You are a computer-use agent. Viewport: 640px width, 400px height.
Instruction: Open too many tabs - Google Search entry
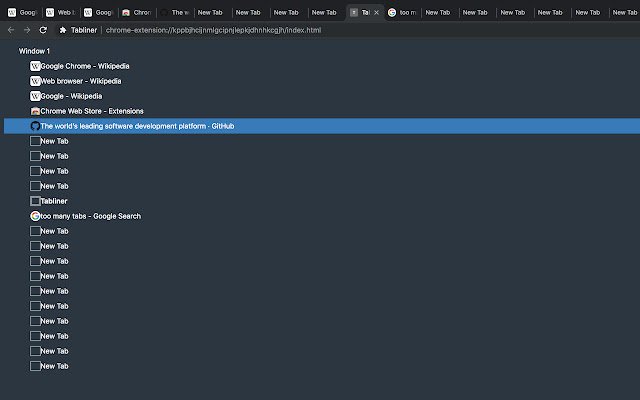click(91, 216)
